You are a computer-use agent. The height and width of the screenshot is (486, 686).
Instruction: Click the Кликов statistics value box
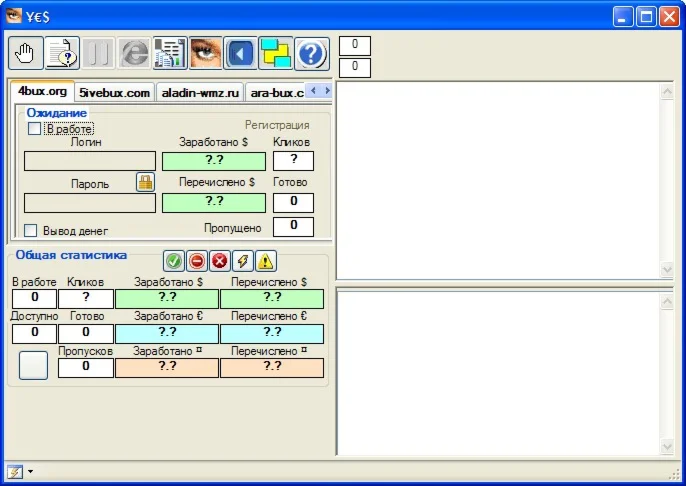point(86,299)
